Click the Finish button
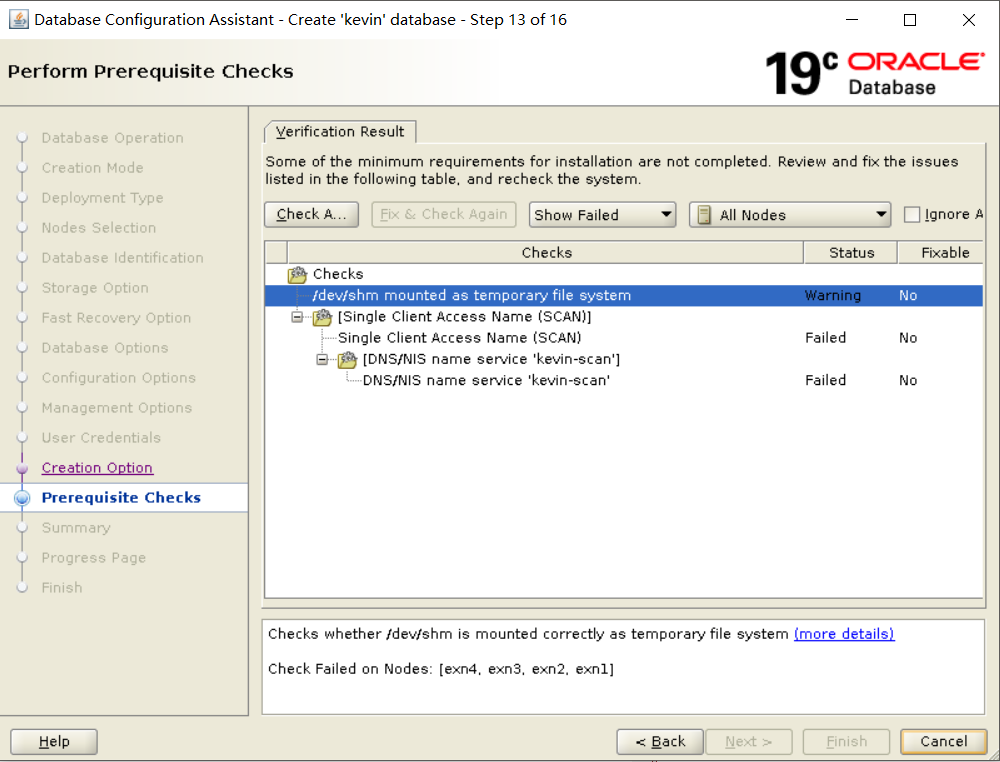 coord(846,742)
